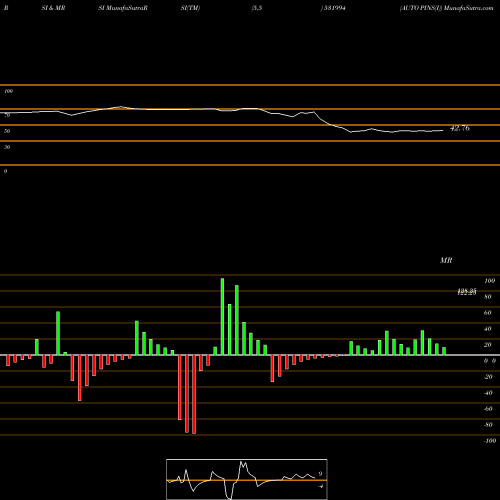500x500 pixels.
Task: Click the '(5,5' parameter text in header
Action: pyautogui.click(x=257, y=8)
